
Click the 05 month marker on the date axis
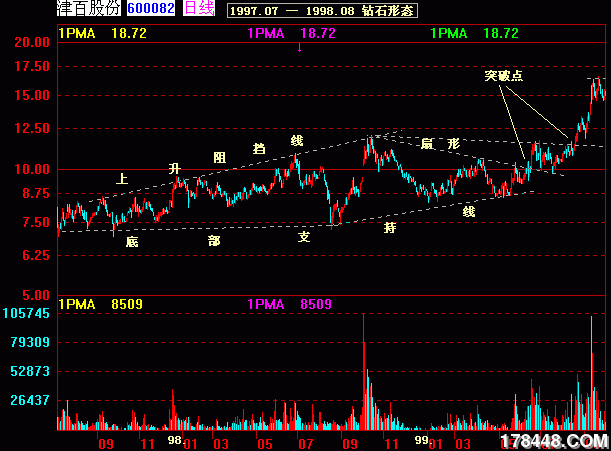pos(264,441)
